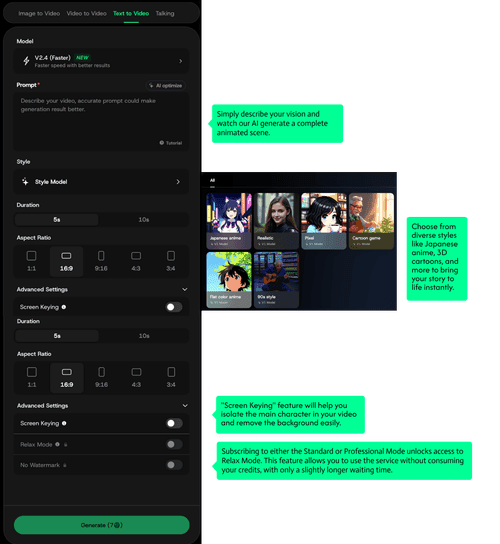This screenshot has width=500, height=544.
Task: Pick 16:9 in Aspect Ratio nearest Relax Mode
Action: click(67, 377)
